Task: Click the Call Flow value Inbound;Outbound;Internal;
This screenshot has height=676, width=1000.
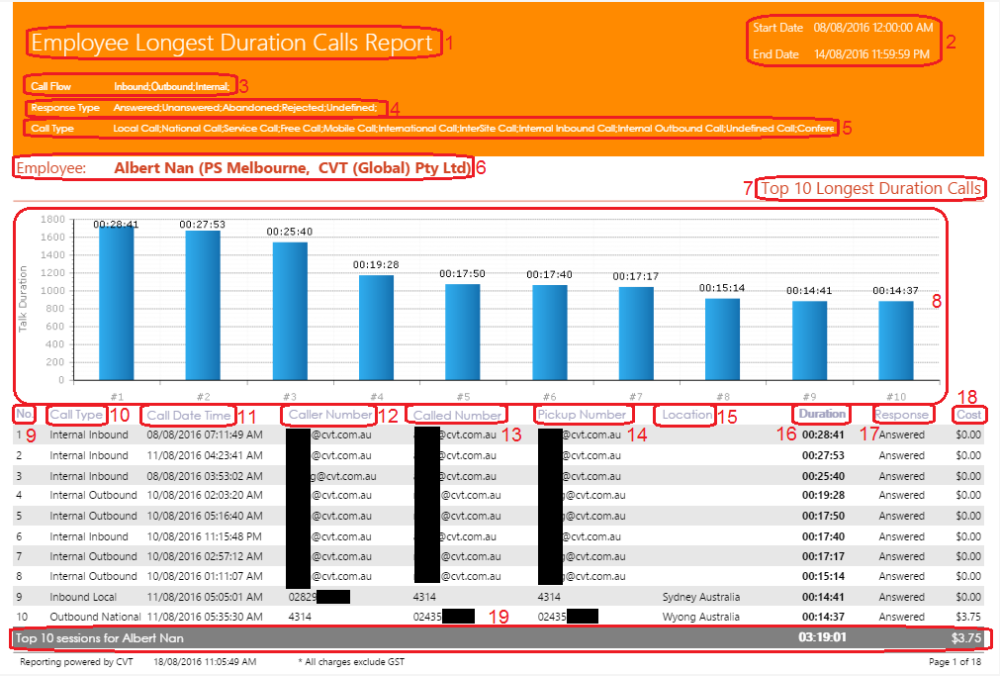Action: (172, 86)
